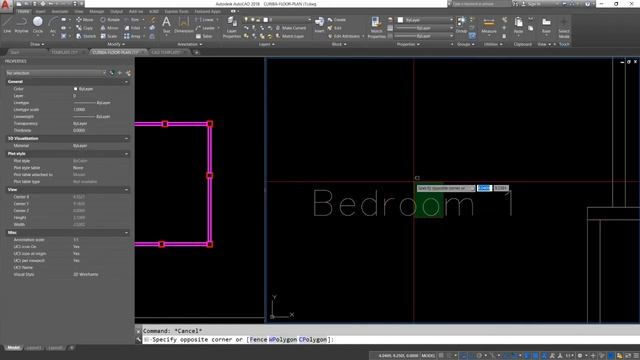Choose the Move command

84,20
